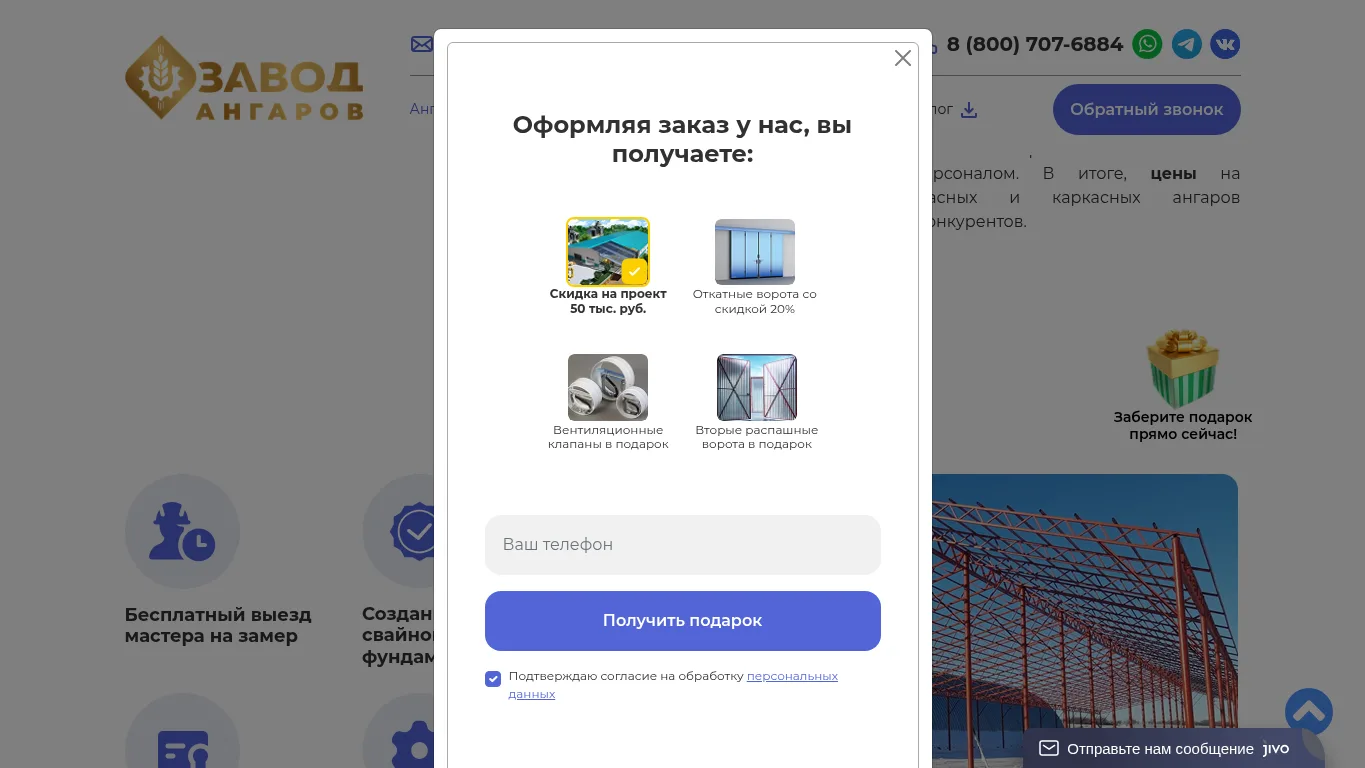This screenshot has height=768, width=1365.
Task: Click the Обратный звонок button
Action: (x=1147, y=110)
